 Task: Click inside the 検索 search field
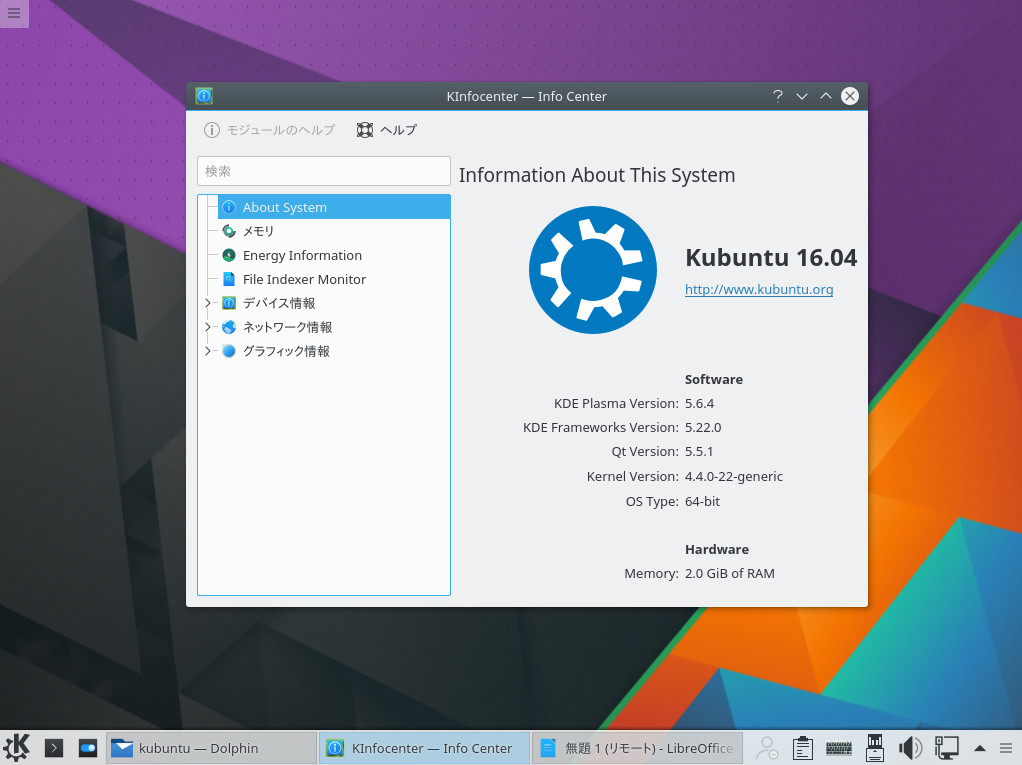coord(323,171)
